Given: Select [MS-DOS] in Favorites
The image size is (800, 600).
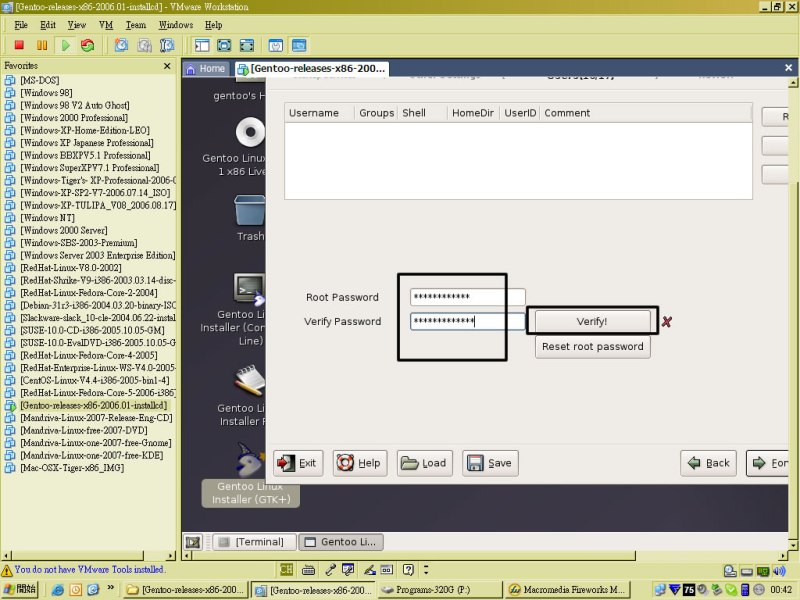Looking at the screenshot, I should point(40,80).
